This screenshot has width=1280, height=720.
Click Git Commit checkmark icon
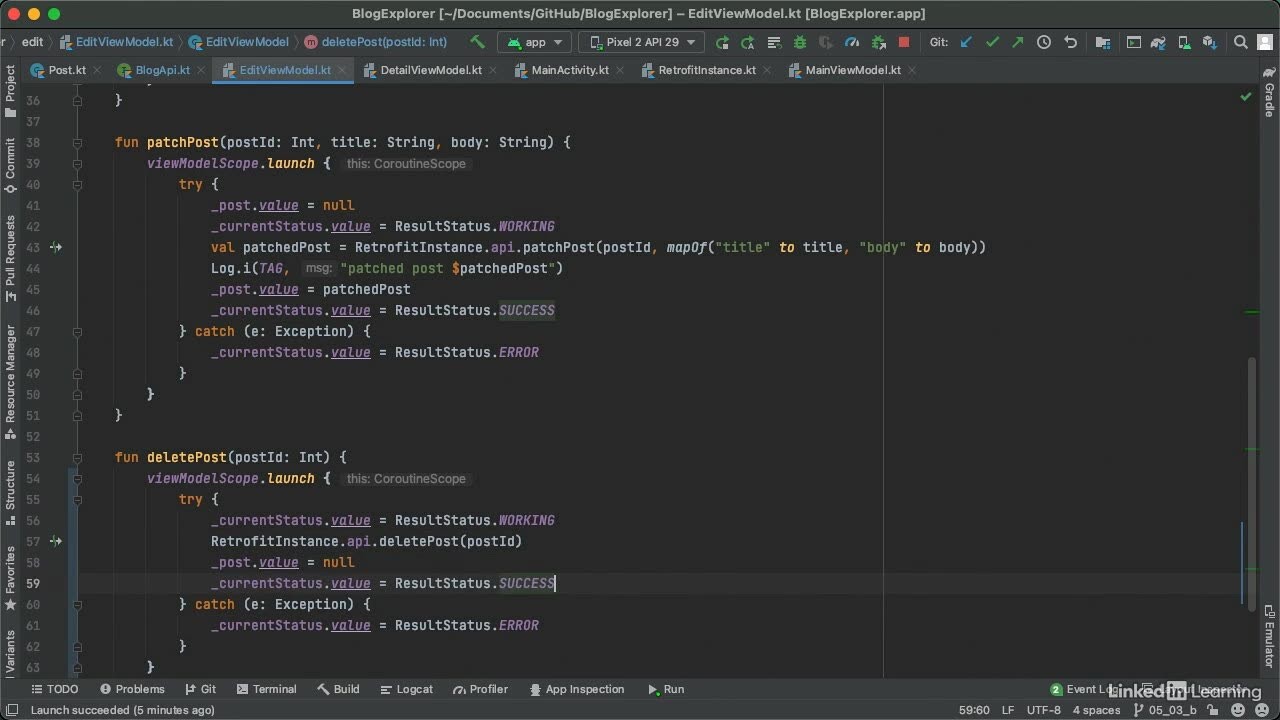pyautogui.click(x=992, y=42)
